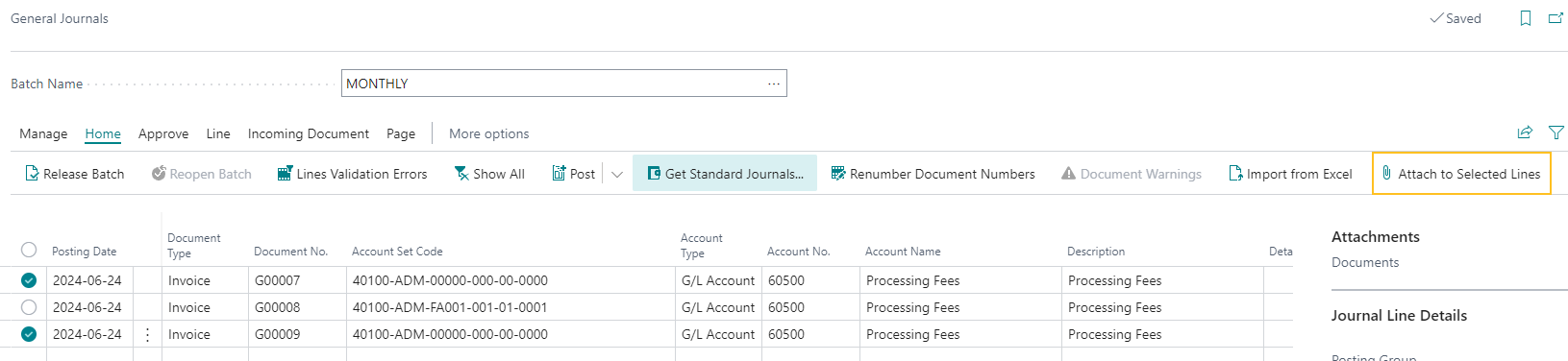Click Processing Fees description in G00007 row
The height and width of the screenshot is (361, 1568).
click(1162, 280)
